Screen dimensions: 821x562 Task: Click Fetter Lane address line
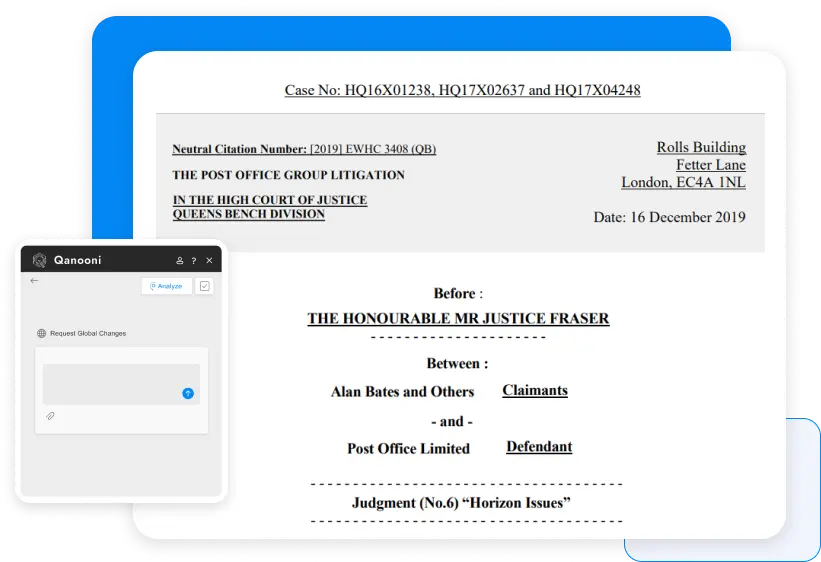711,165
